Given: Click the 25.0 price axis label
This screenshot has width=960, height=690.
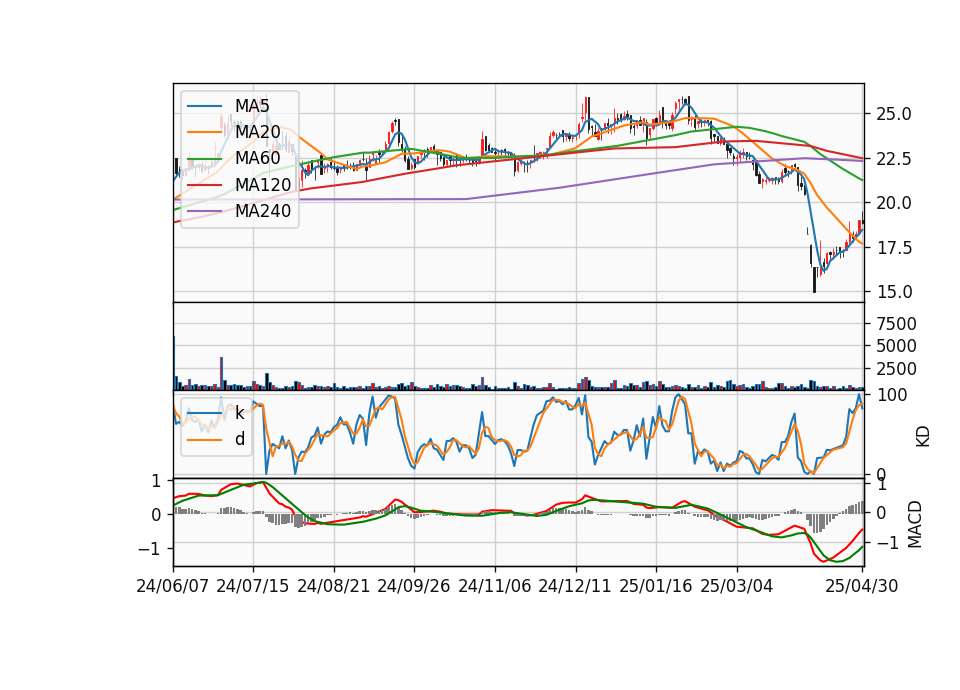Looking at the screenshot, I should coord(894,114).
